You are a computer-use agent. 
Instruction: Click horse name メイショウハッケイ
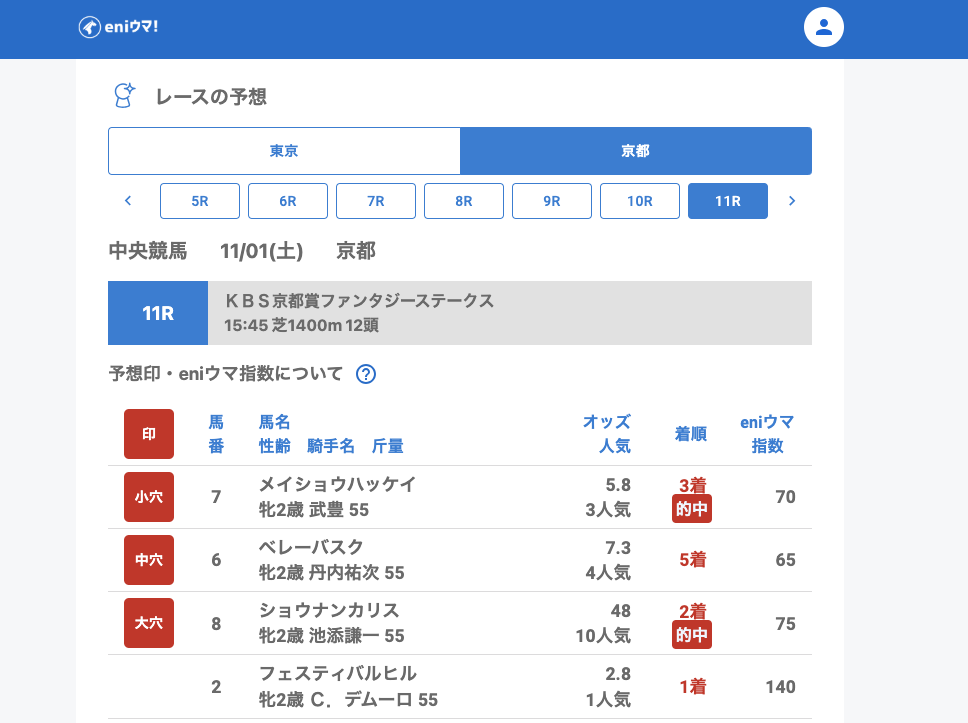point(337,484)
